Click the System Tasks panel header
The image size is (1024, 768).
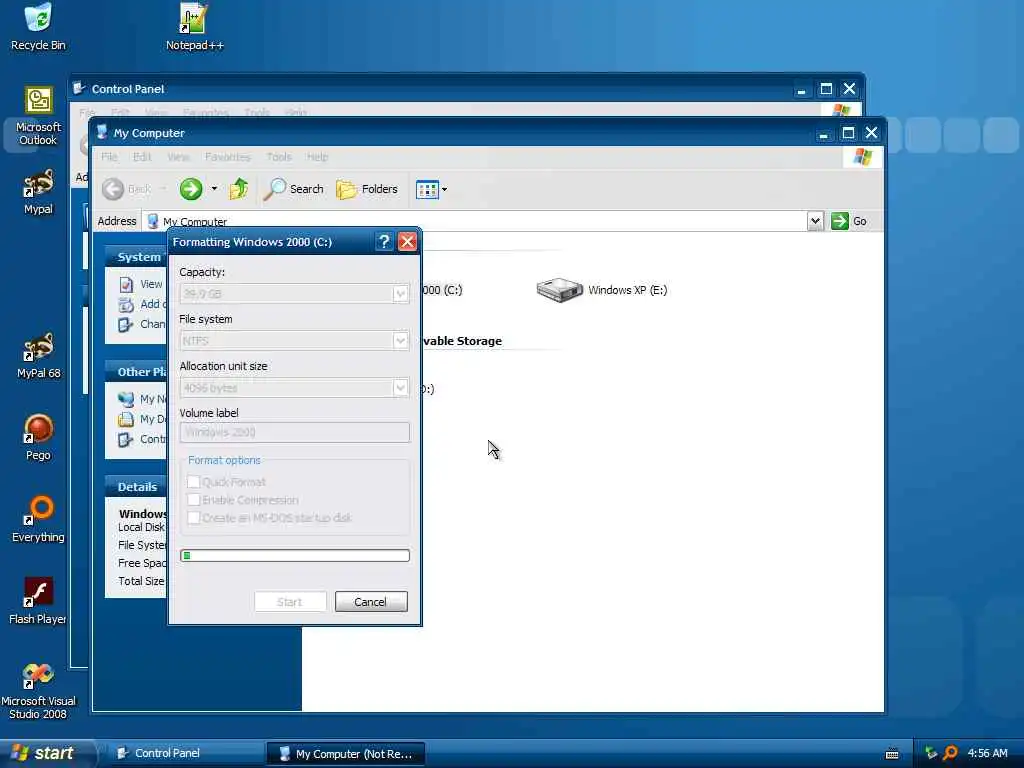coord(136,257)
